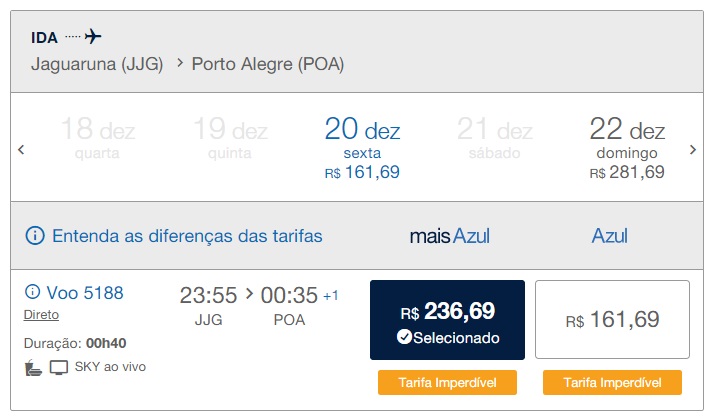Image resolution: width=712 pixels, height=418 pixels.
Task: Select the maisAzul fare of R$ 236,69
Action: coord(447,320)
